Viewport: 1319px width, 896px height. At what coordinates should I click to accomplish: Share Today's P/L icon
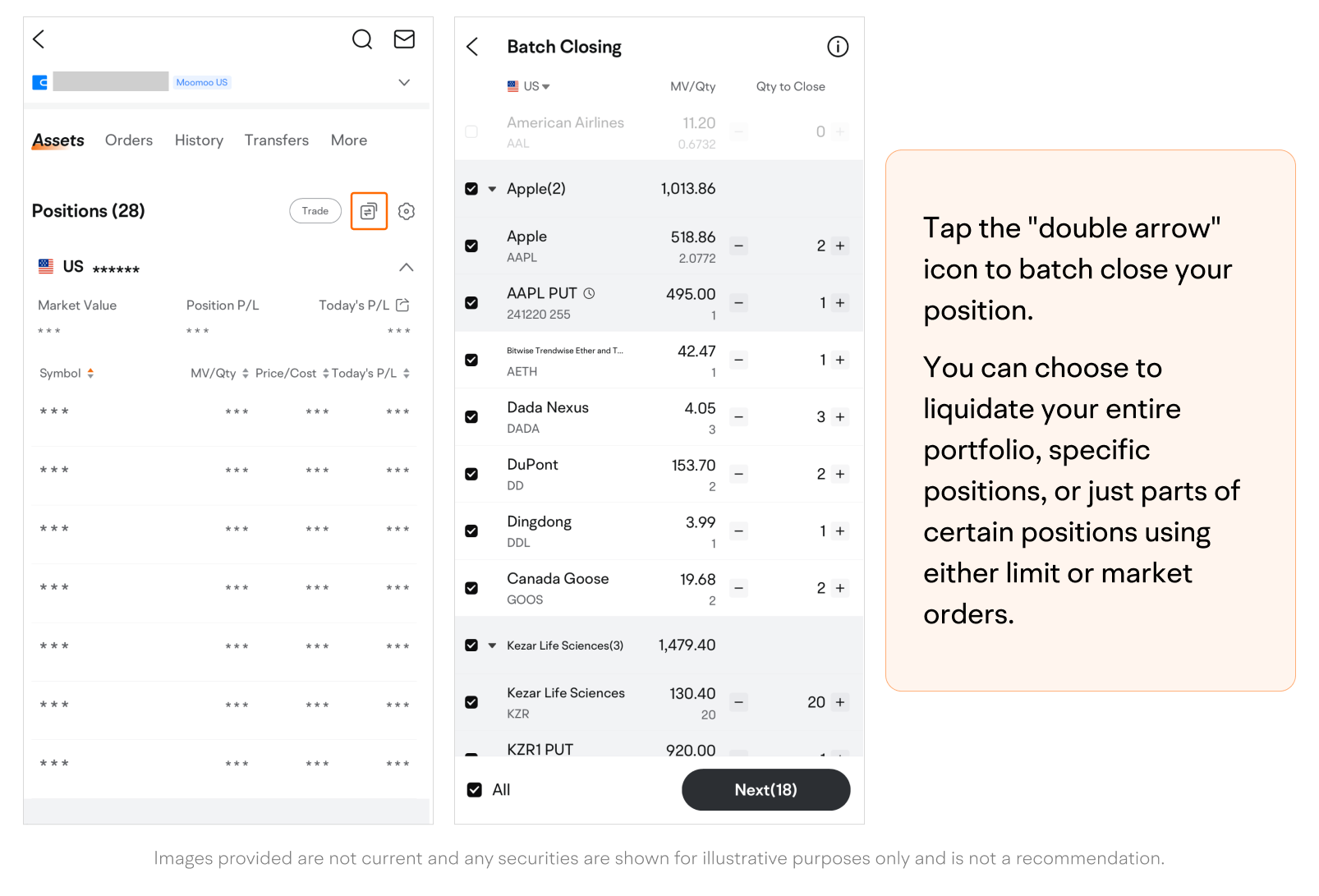[x=402, y=305]
